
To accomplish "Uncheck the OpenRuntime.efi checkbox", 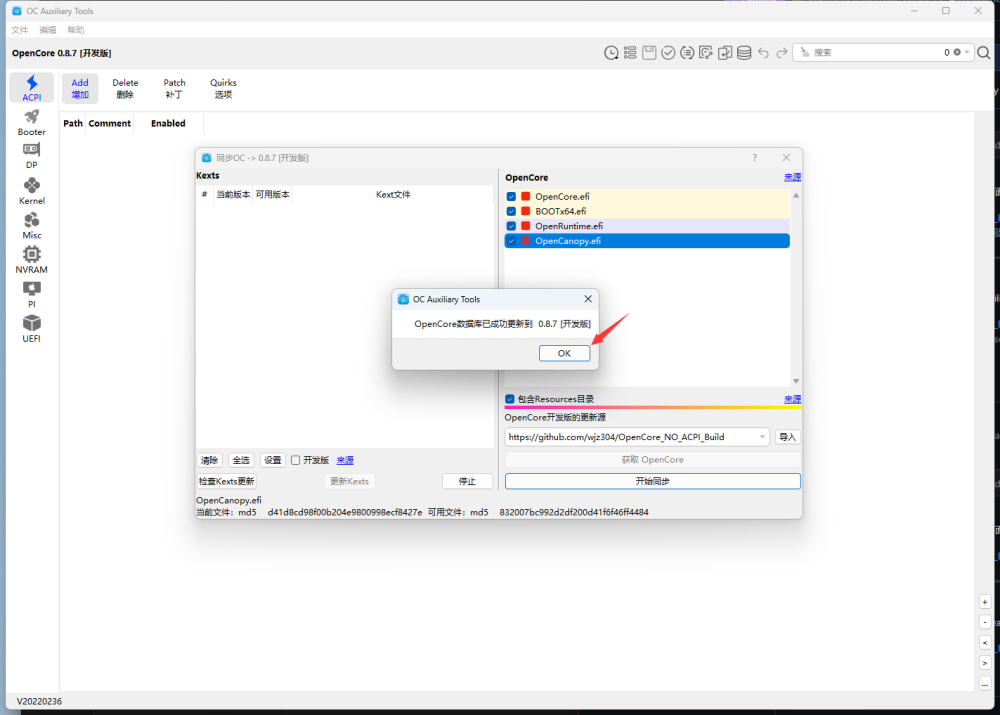I will click(x=511, y=226).
